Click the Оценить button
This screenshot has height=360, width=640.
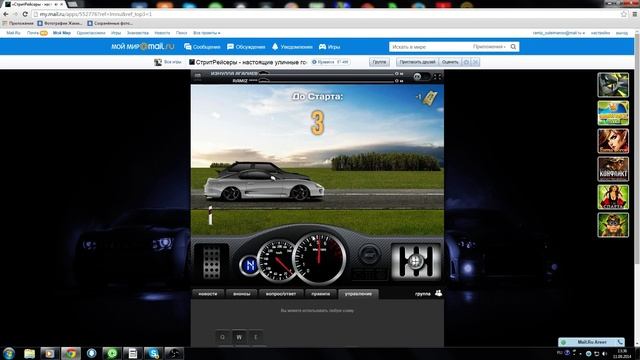click(450, 62)
